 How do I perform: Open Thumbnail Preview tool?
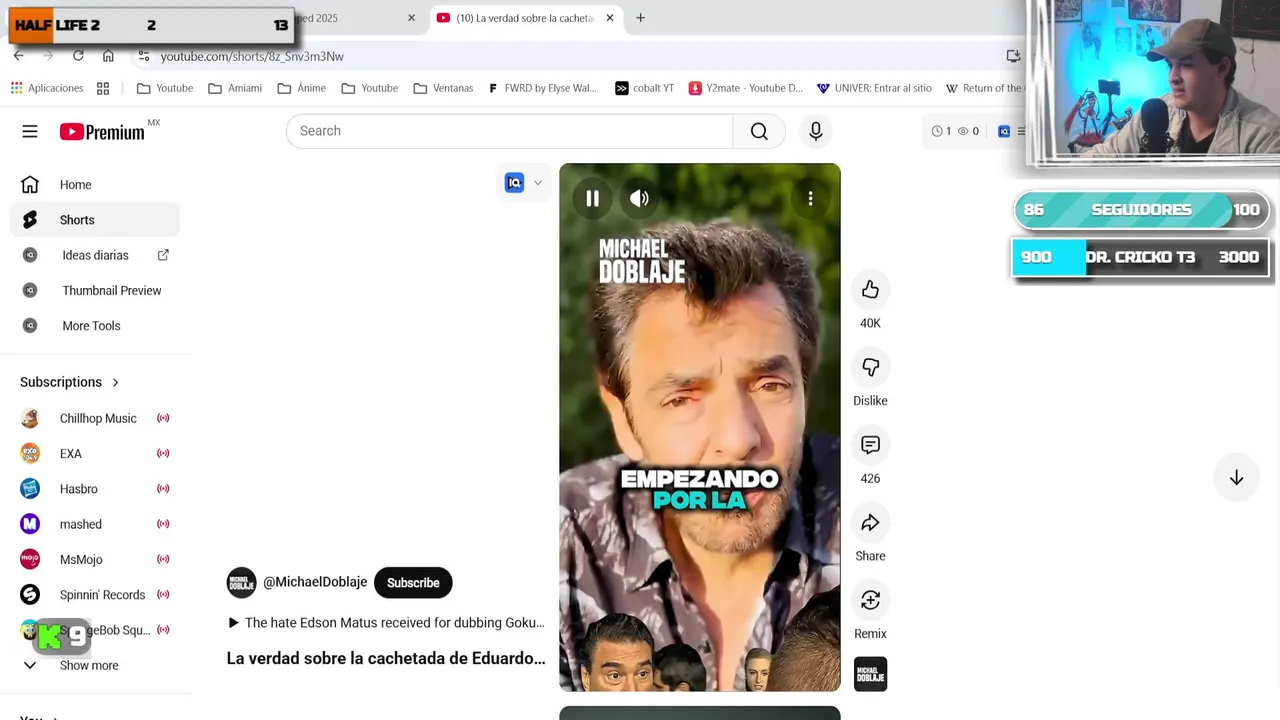tap(95, 291)
